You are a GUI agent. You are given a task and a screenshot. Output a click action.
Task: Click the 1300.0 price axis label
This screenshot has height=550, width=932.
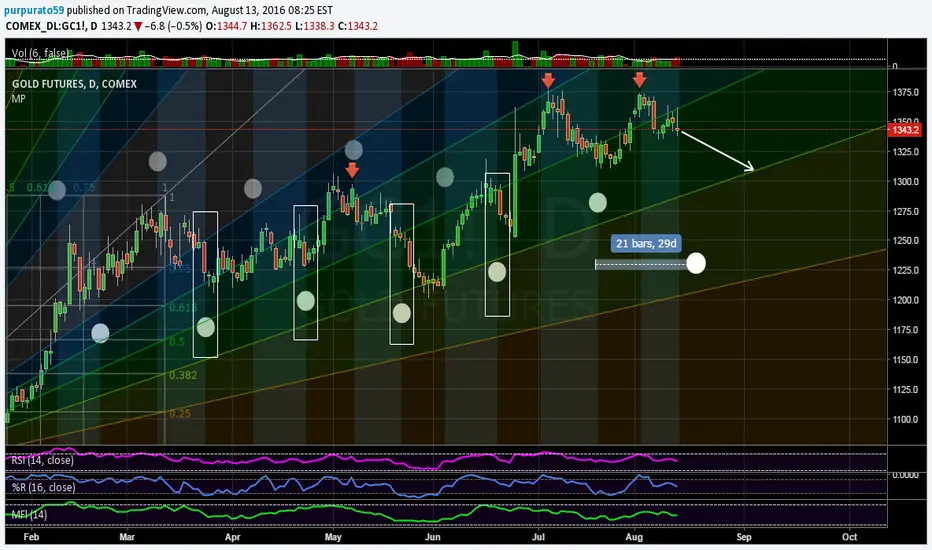click(x=905, y=181)
